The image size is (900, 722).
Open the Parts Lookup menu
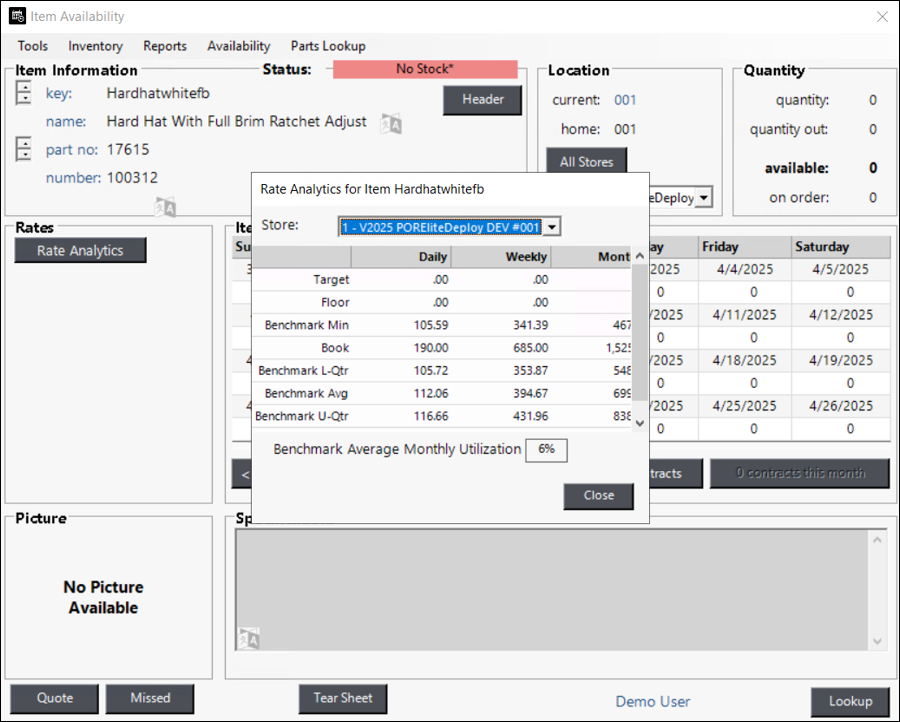click(x=328, y=46)
